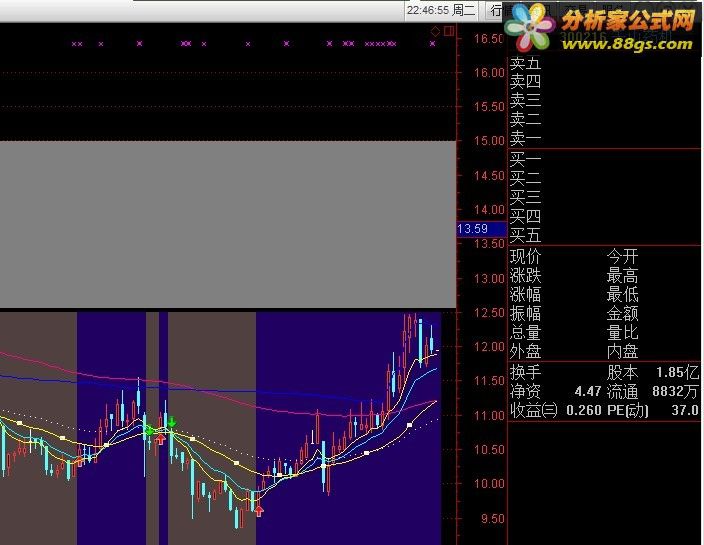Click the 量比 label
The height and width of the screenshot is (545, 704).
(x=622, y=333)
